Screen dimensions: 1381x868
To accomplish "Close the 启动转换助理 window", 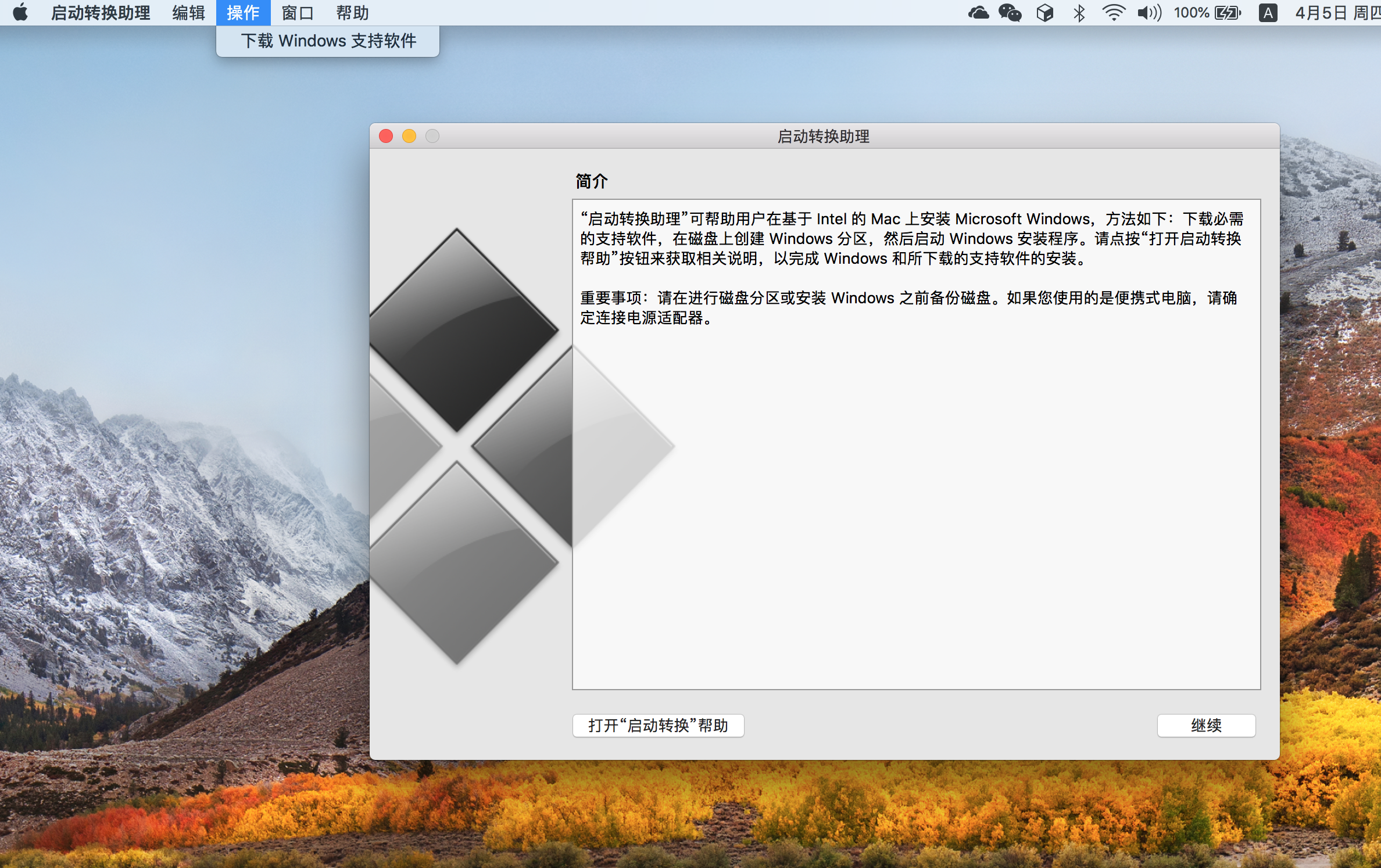I will click(386, 136).
